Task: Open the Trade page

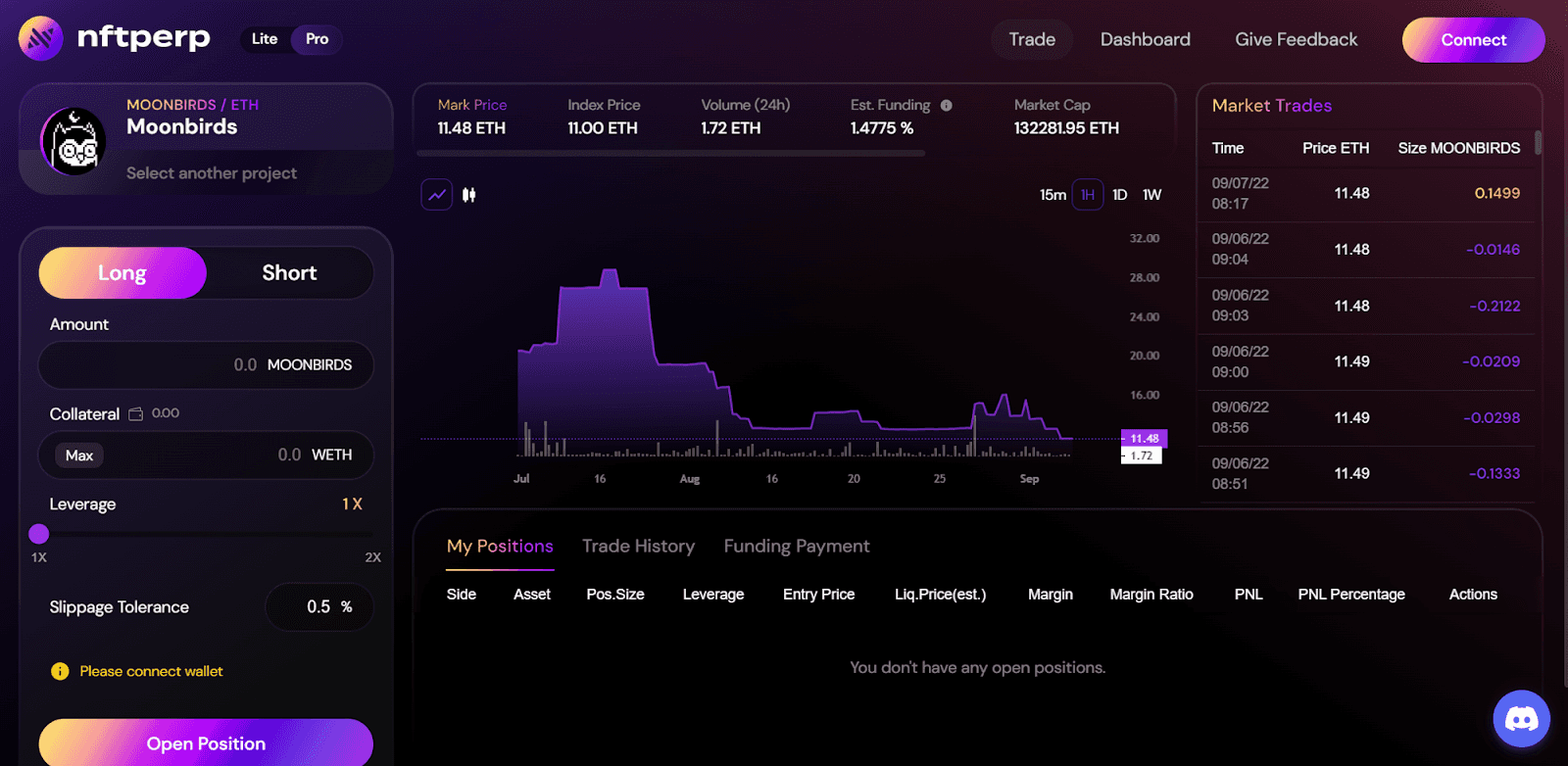Action: (x=1032, y=39)
